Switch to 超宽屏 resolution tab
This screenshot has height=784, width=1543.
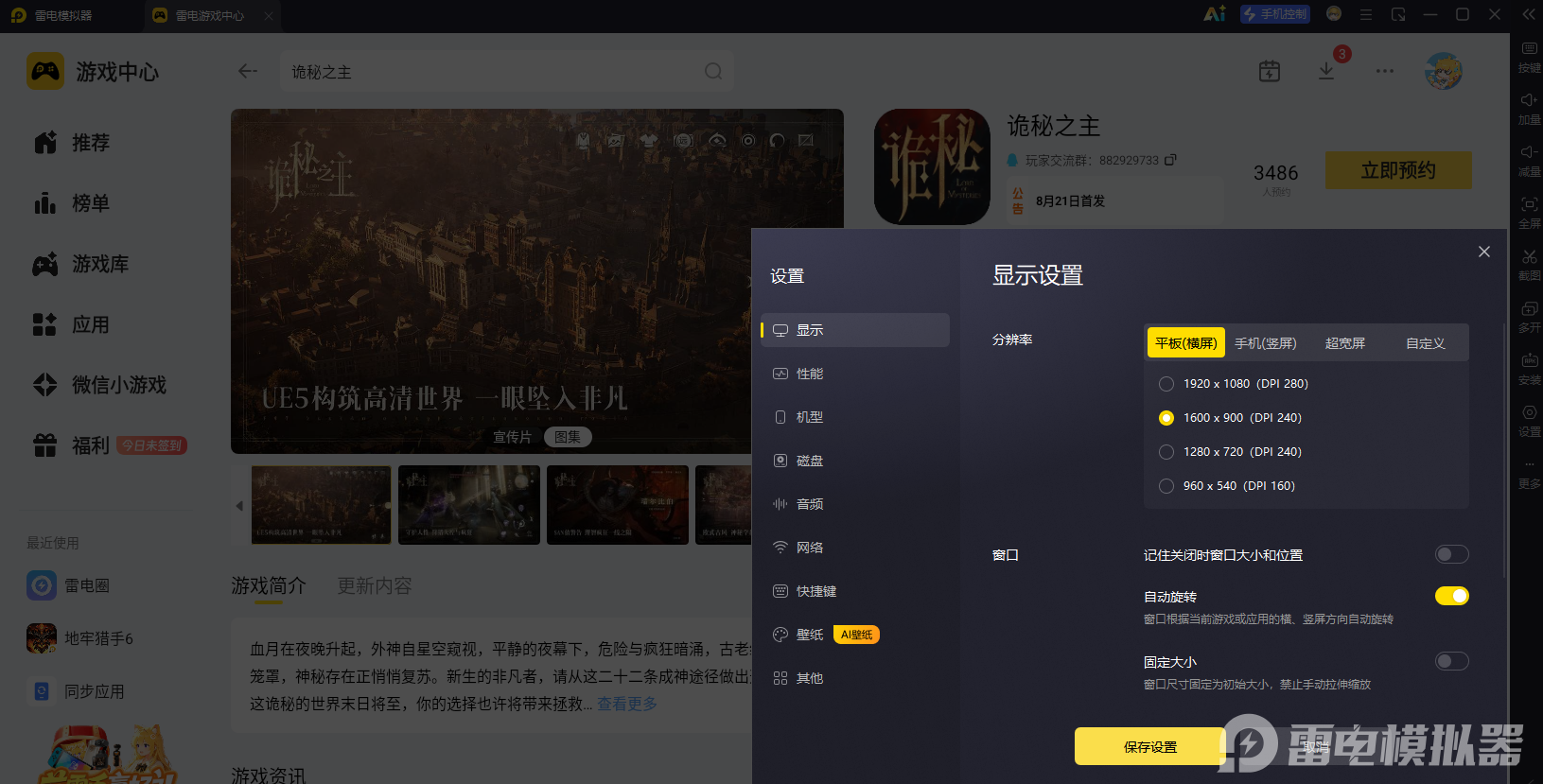(x=1345, y=342)
